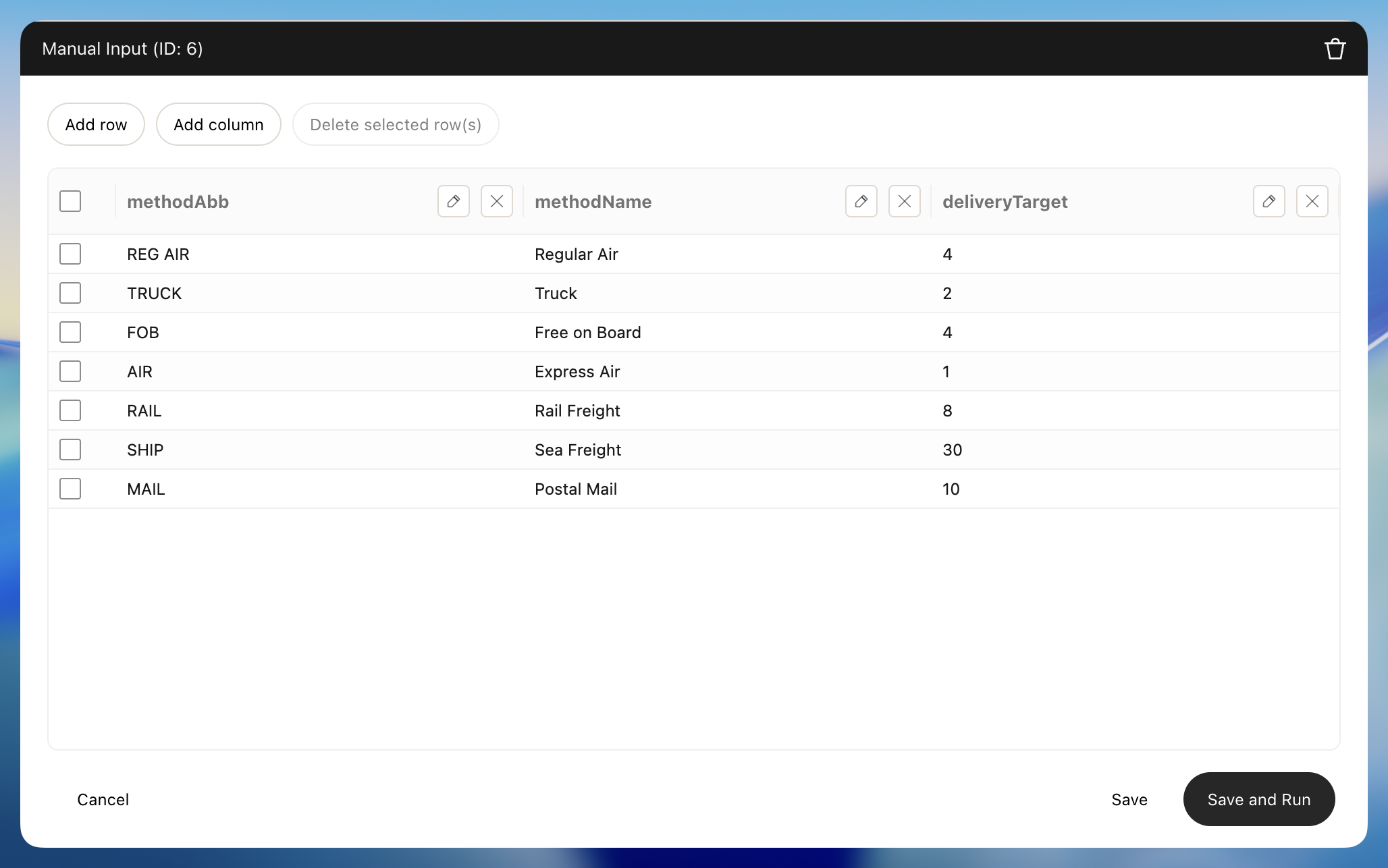
Task: Delete the methodName column
Action: click(x=904, y=201)
